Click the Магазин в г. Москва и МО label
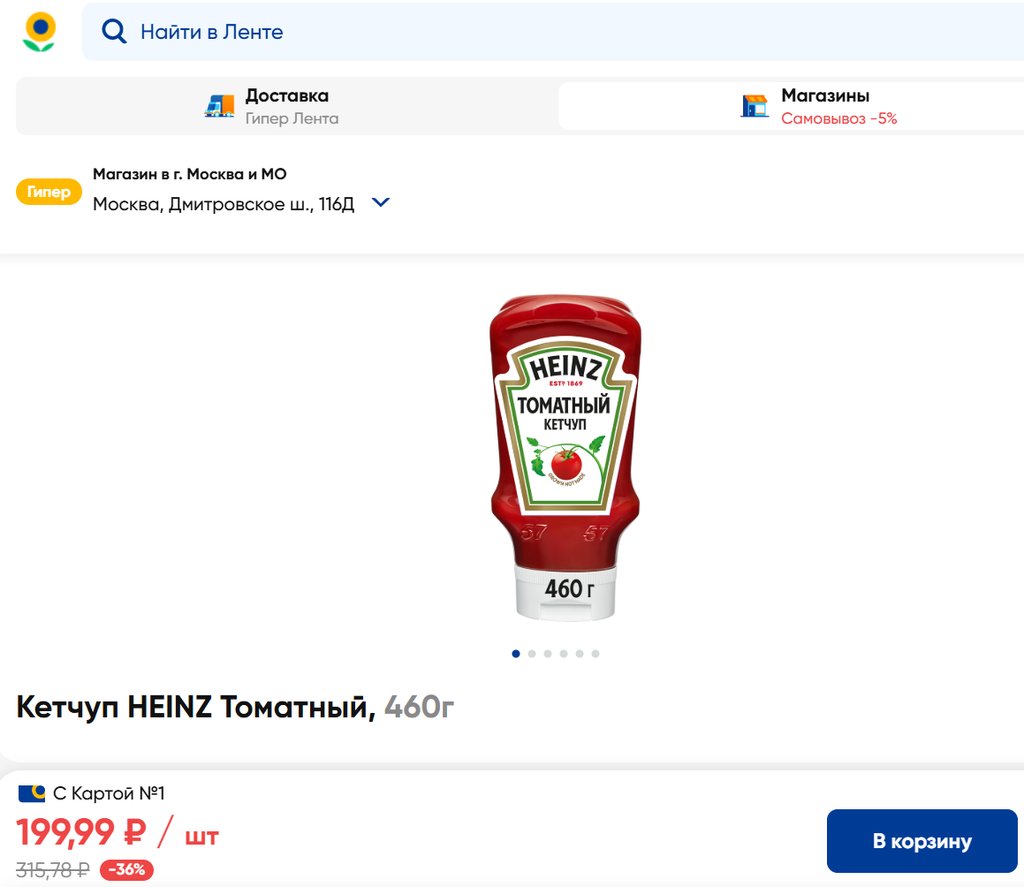The height and width of the screenshot is (887, 1024). coord(189,174)
